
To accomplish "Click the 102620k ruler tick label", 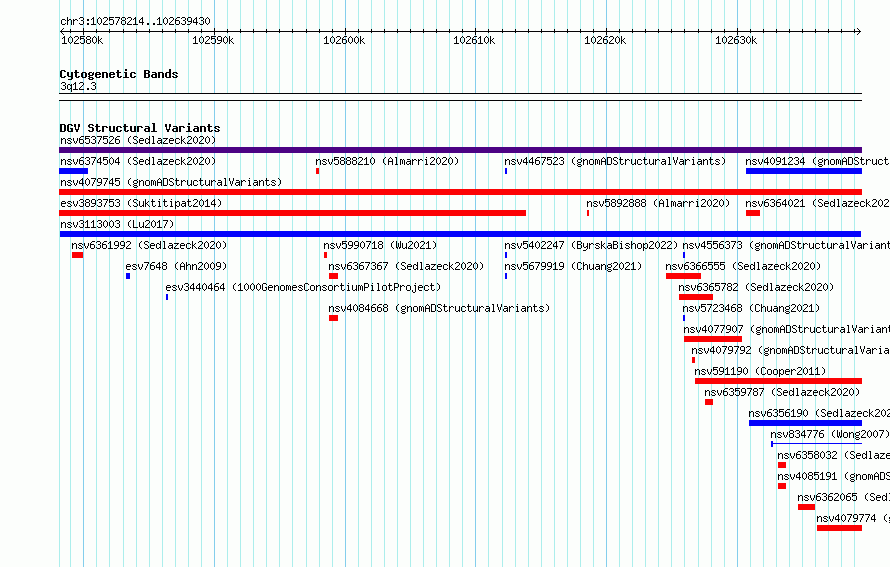I will click(x=605, y=40).
